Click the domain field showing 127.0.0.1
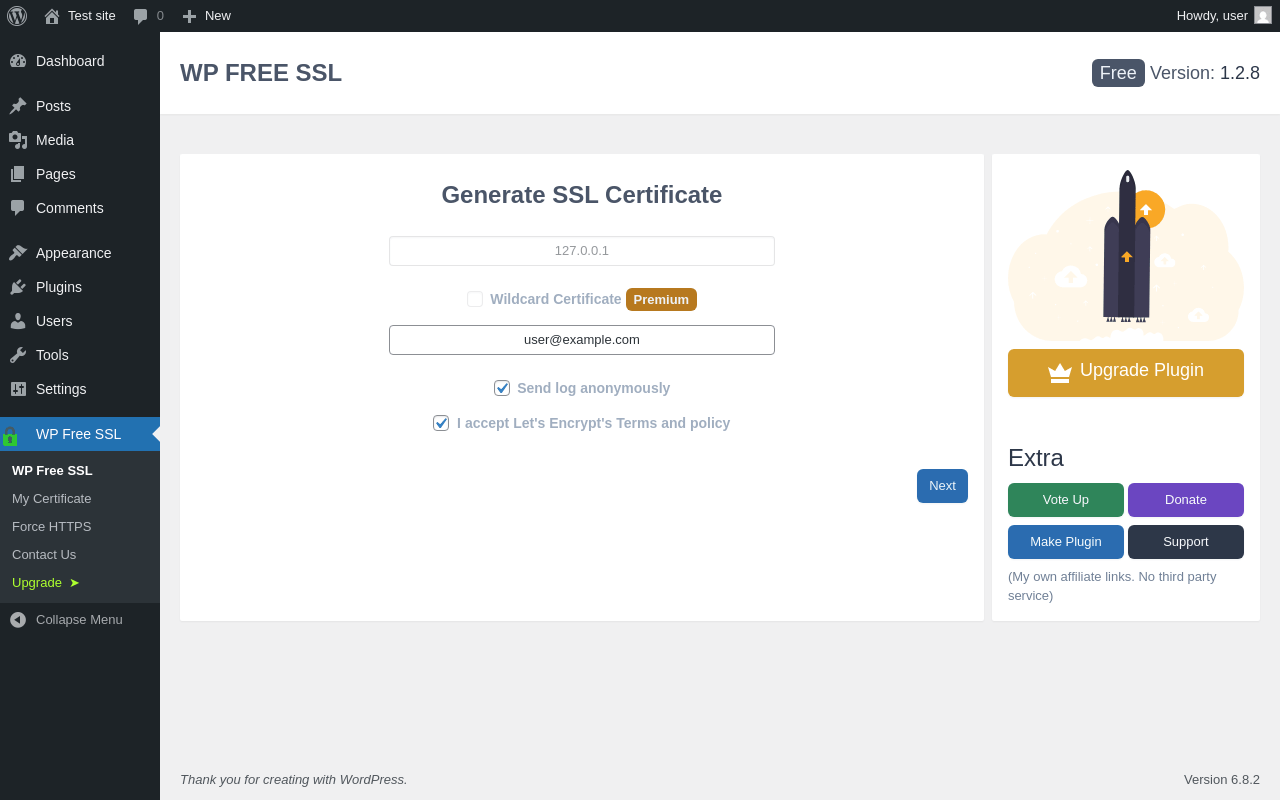Viewport: 1280px width, 800px height. (x=582, y=251)
